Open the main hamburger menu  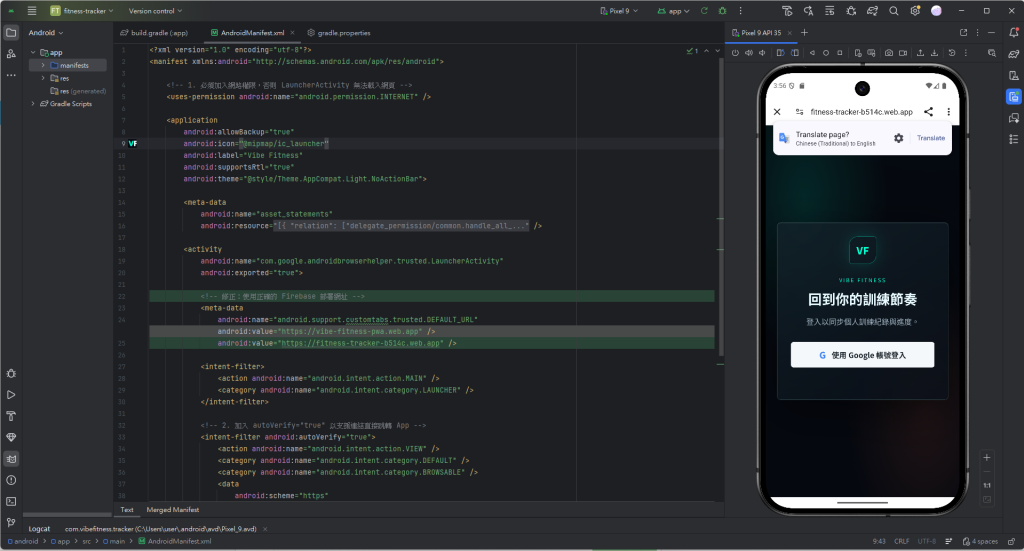[32, 11]
